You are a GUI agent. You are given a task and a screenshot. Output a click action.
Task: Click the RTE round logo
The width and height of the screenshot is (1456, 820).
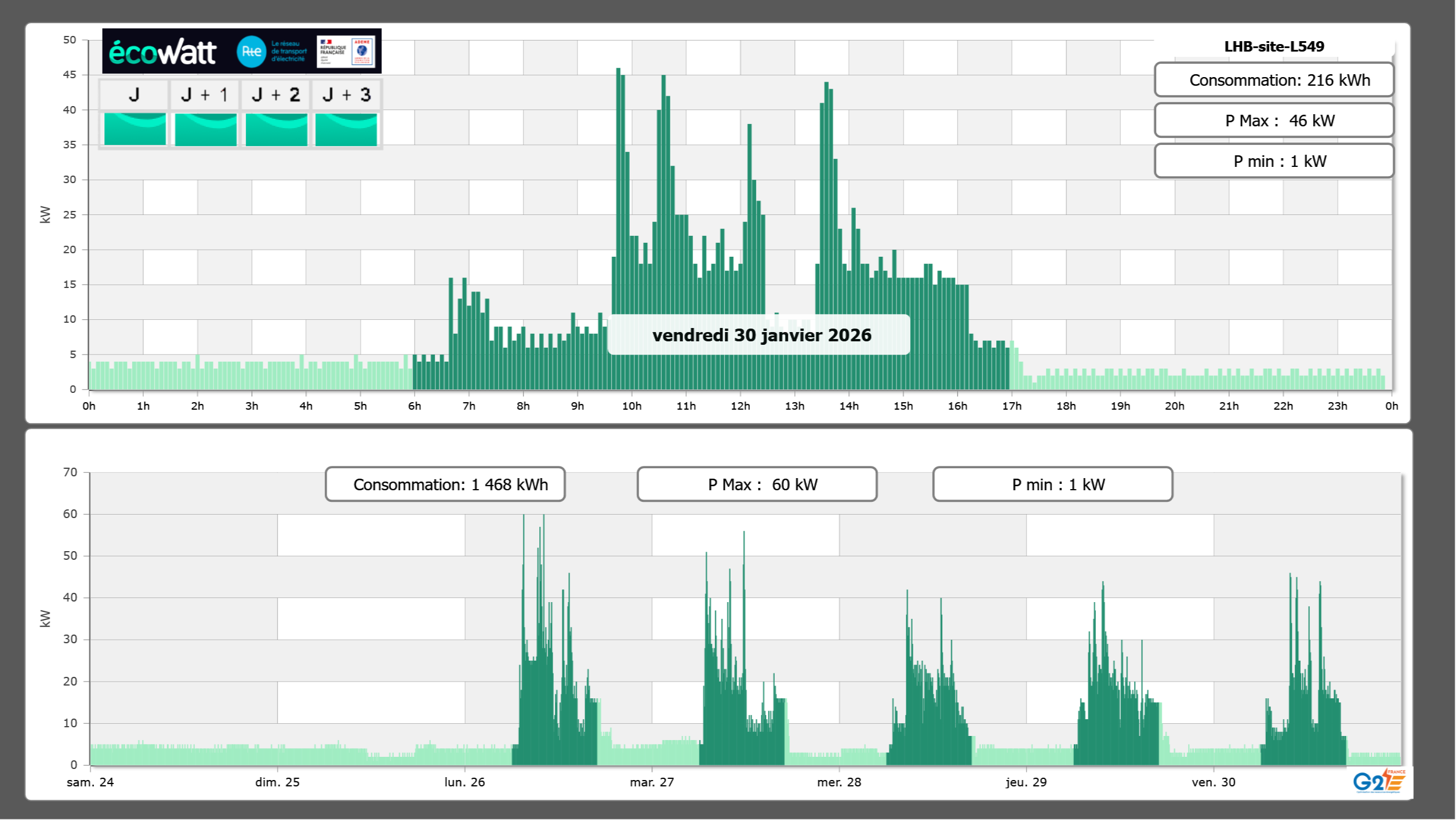251,52
